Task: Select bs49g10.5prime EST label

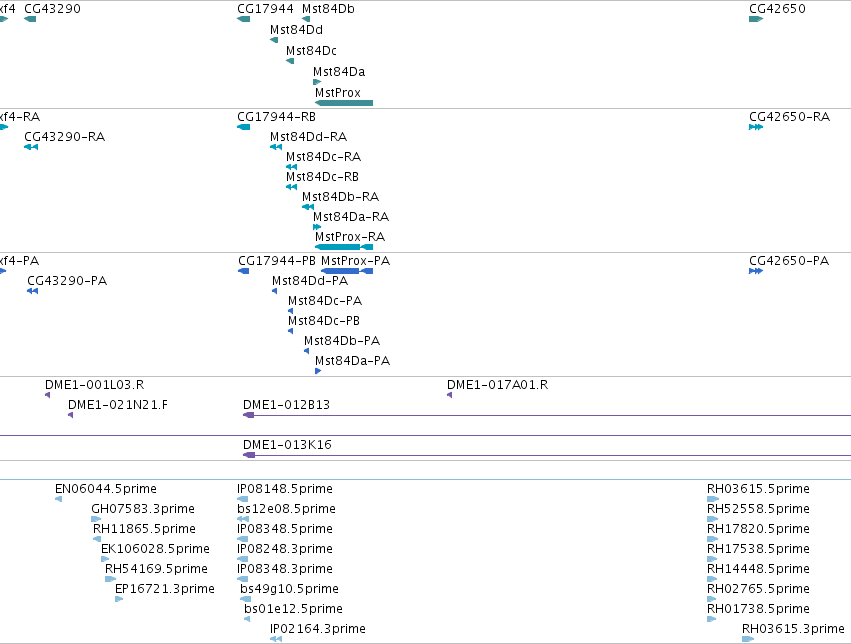Action: (x=289, y=590)
